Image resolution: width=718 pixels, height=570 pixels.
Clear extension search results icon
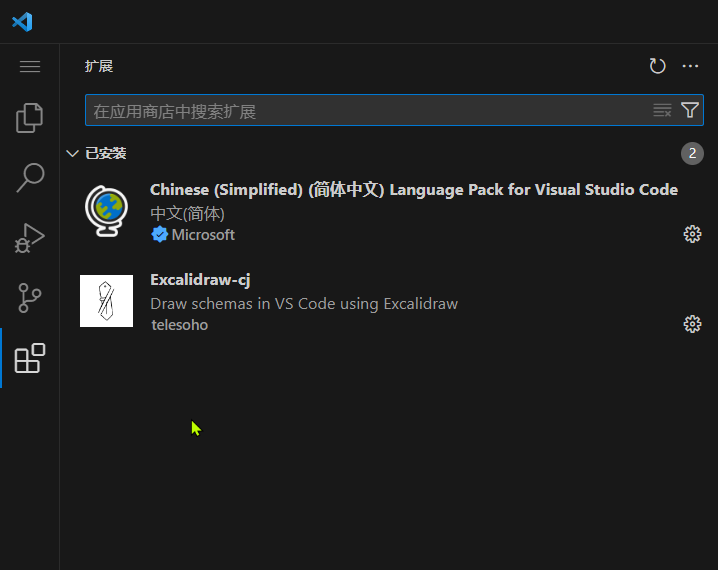[x=662, y=110]
